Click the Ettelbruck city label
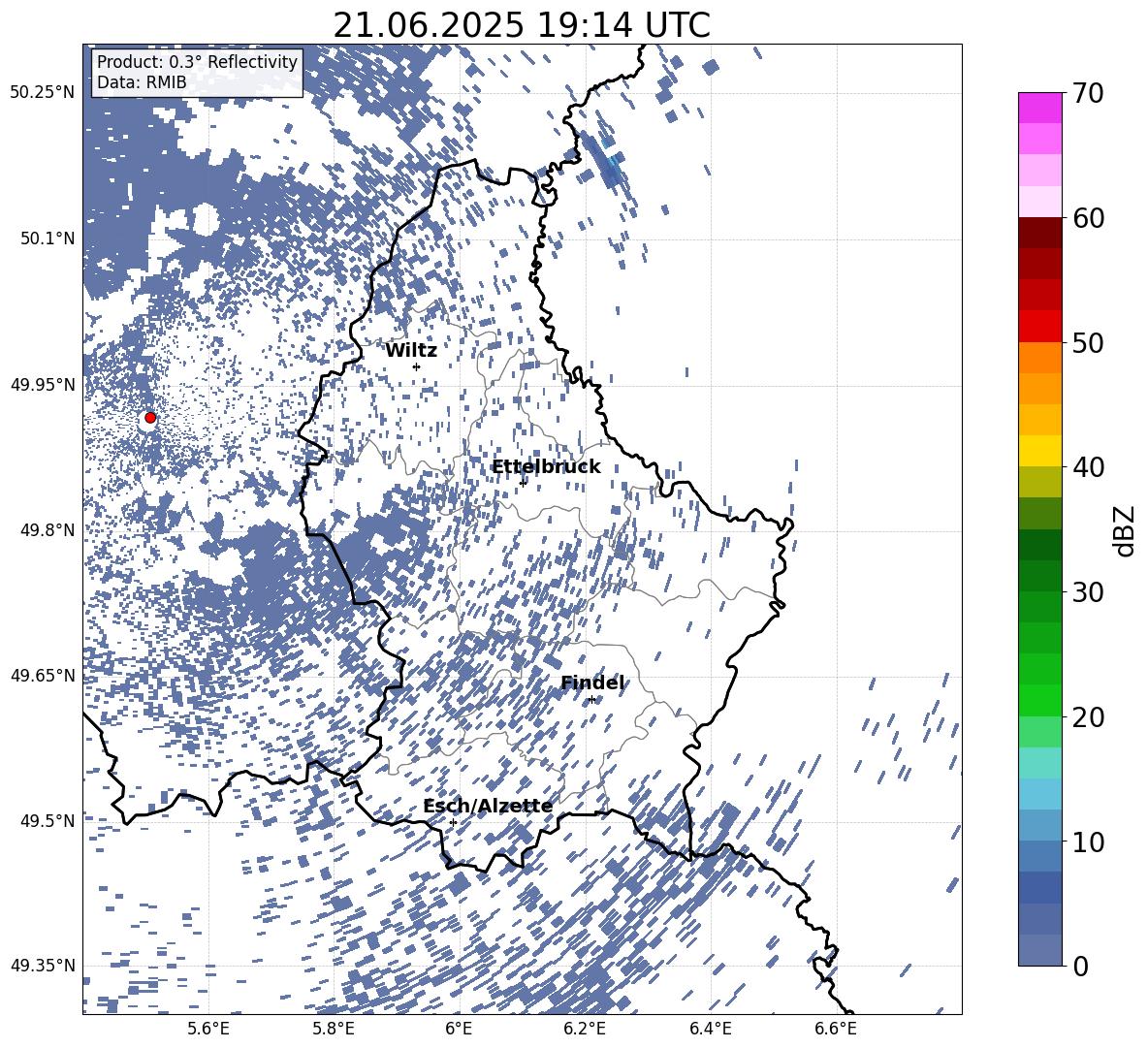The image size is (1148, 1048). [x=546, y=467]
